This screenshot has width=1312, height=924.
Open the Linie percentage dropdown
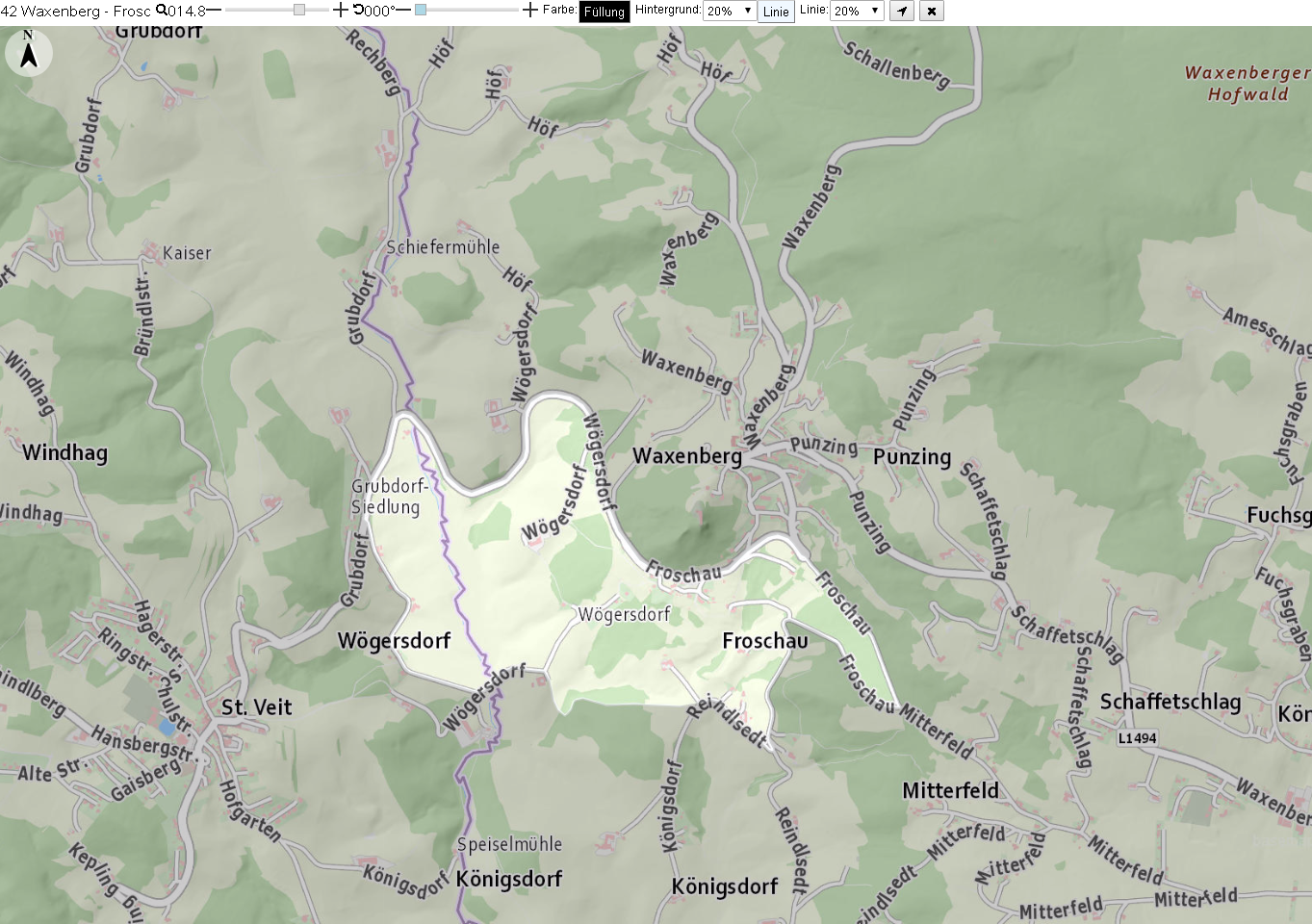[x=857, y=12]
